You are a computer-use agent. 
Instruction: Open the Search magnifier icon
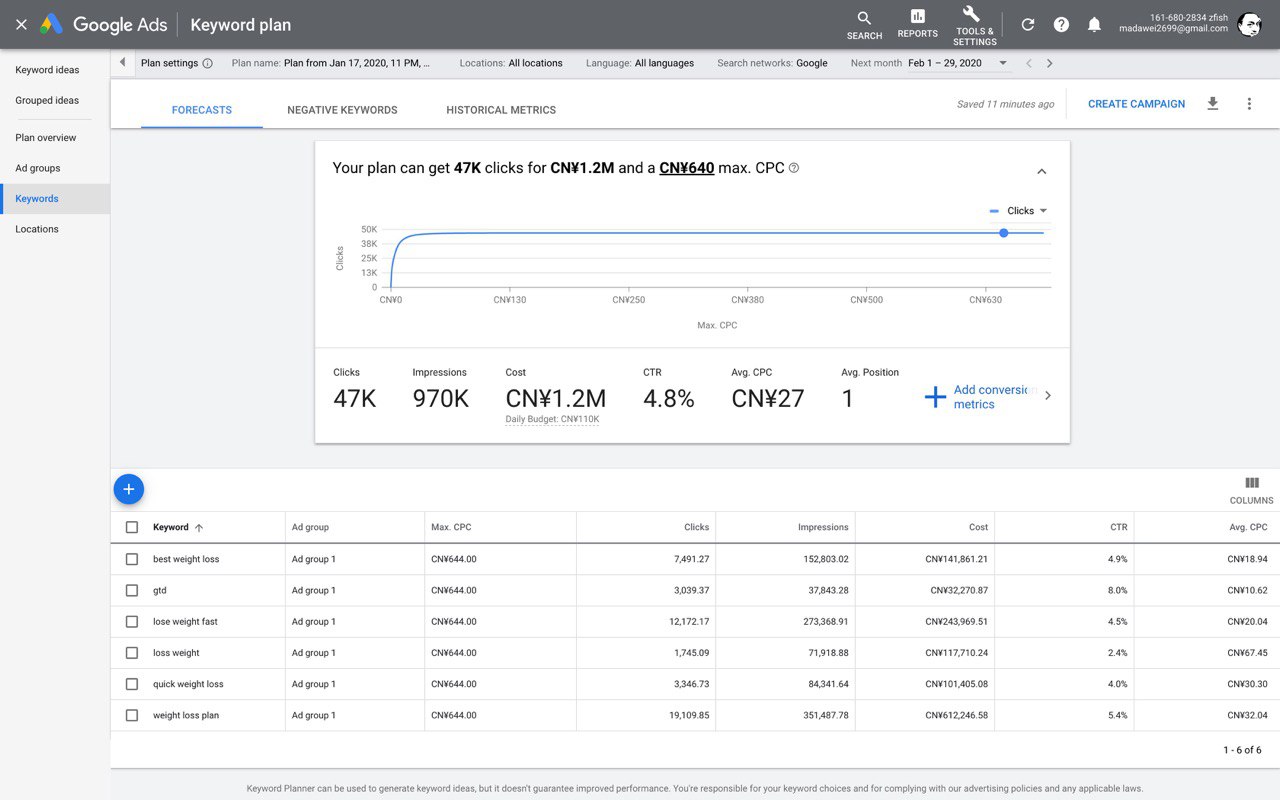pos(864,24)
